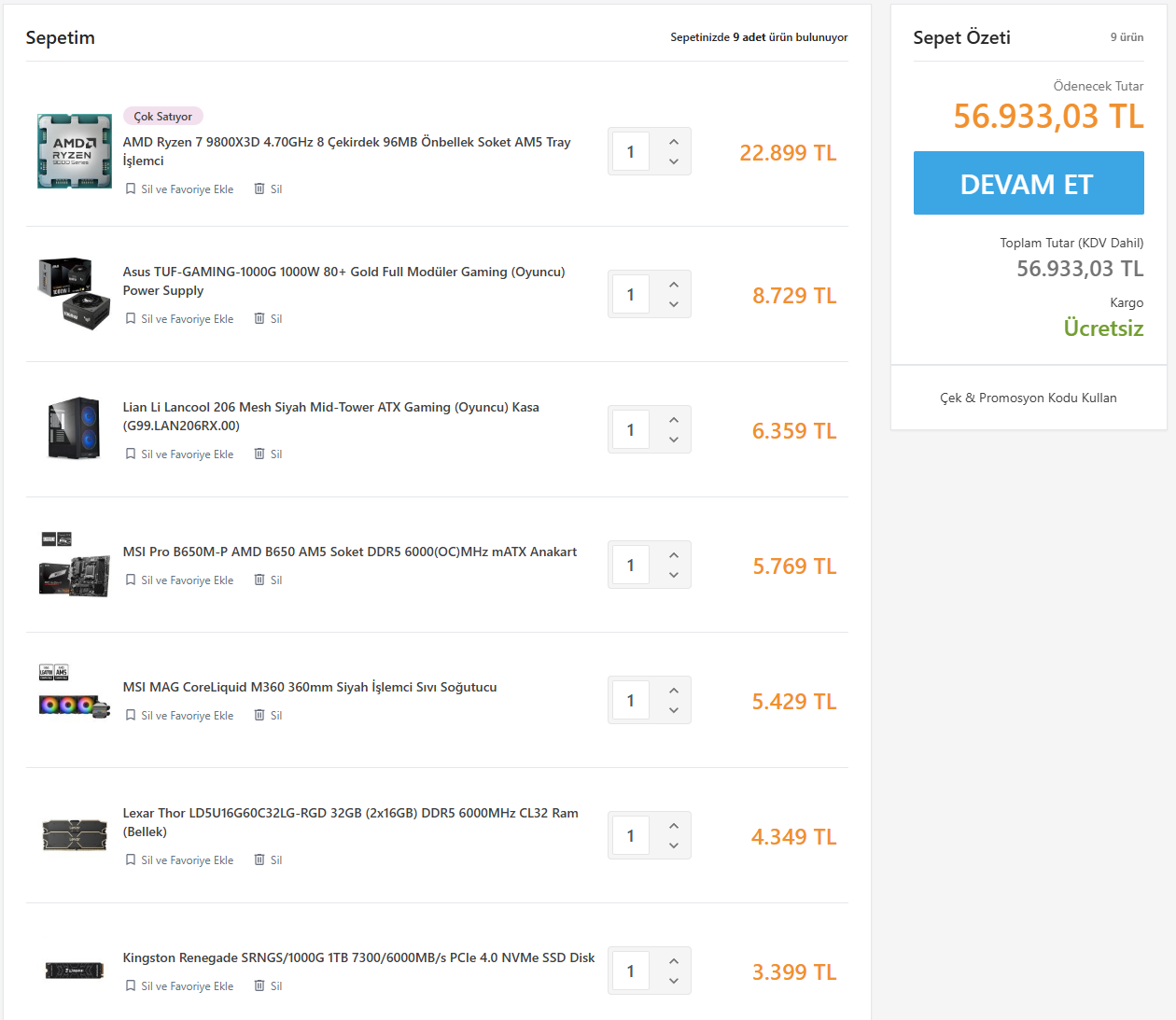1176x1020 pixels.
Task: Click trash icon for MSI MAG CoreLiquid cooler
Action: click(259, 716)
